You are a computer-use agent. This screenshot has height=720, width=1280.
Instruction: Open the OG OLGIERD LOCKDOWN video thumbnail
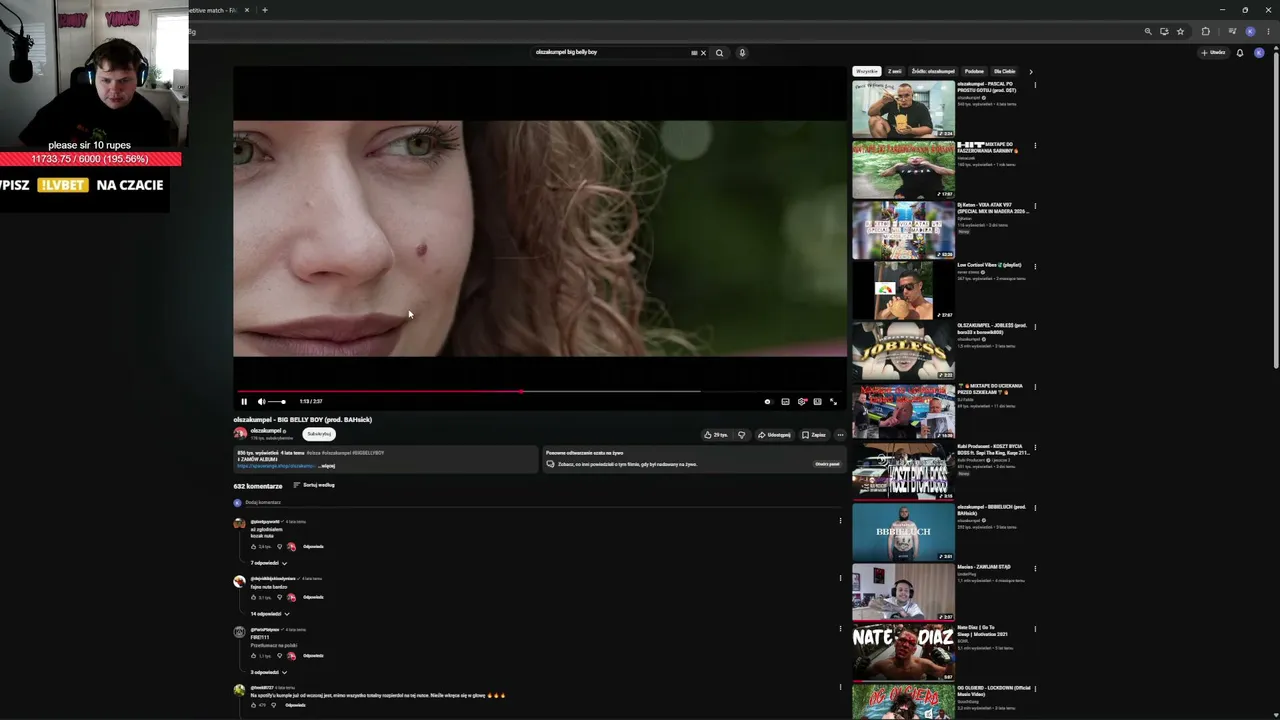(903, 701)
